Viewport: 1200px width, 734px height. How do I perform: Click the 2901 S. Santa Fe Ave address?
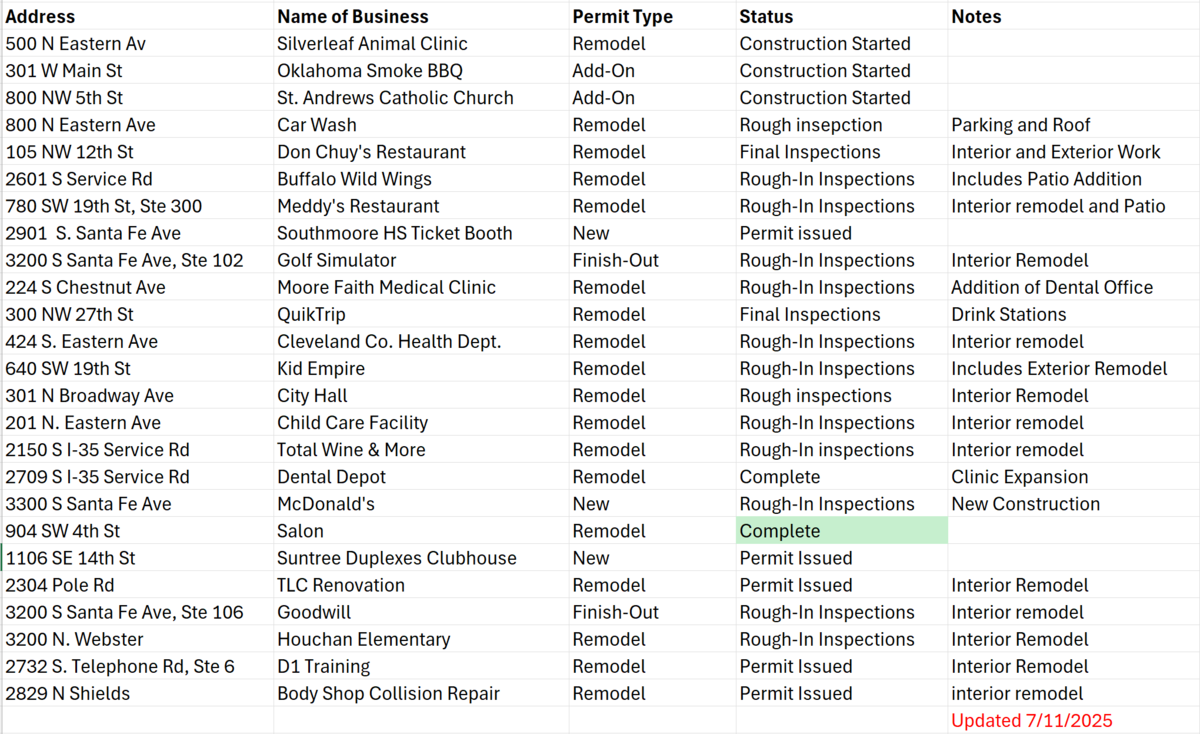click(137, 233)
